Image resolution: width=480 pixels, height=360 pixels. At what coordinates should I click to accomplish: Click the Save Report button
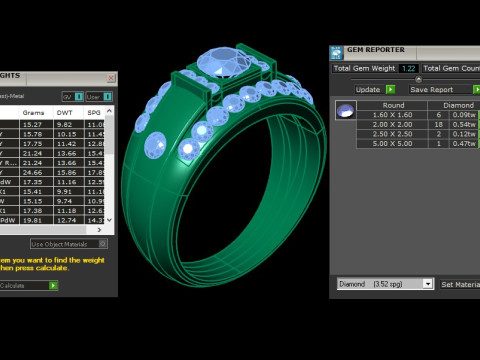(445, 89)
